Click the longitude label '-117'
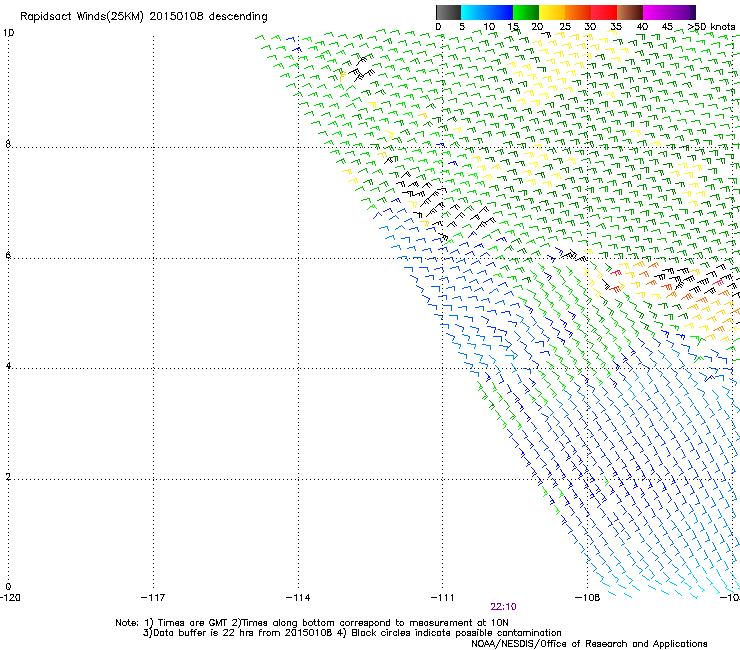This screenshot has height=650, width=740. [153, 598]
